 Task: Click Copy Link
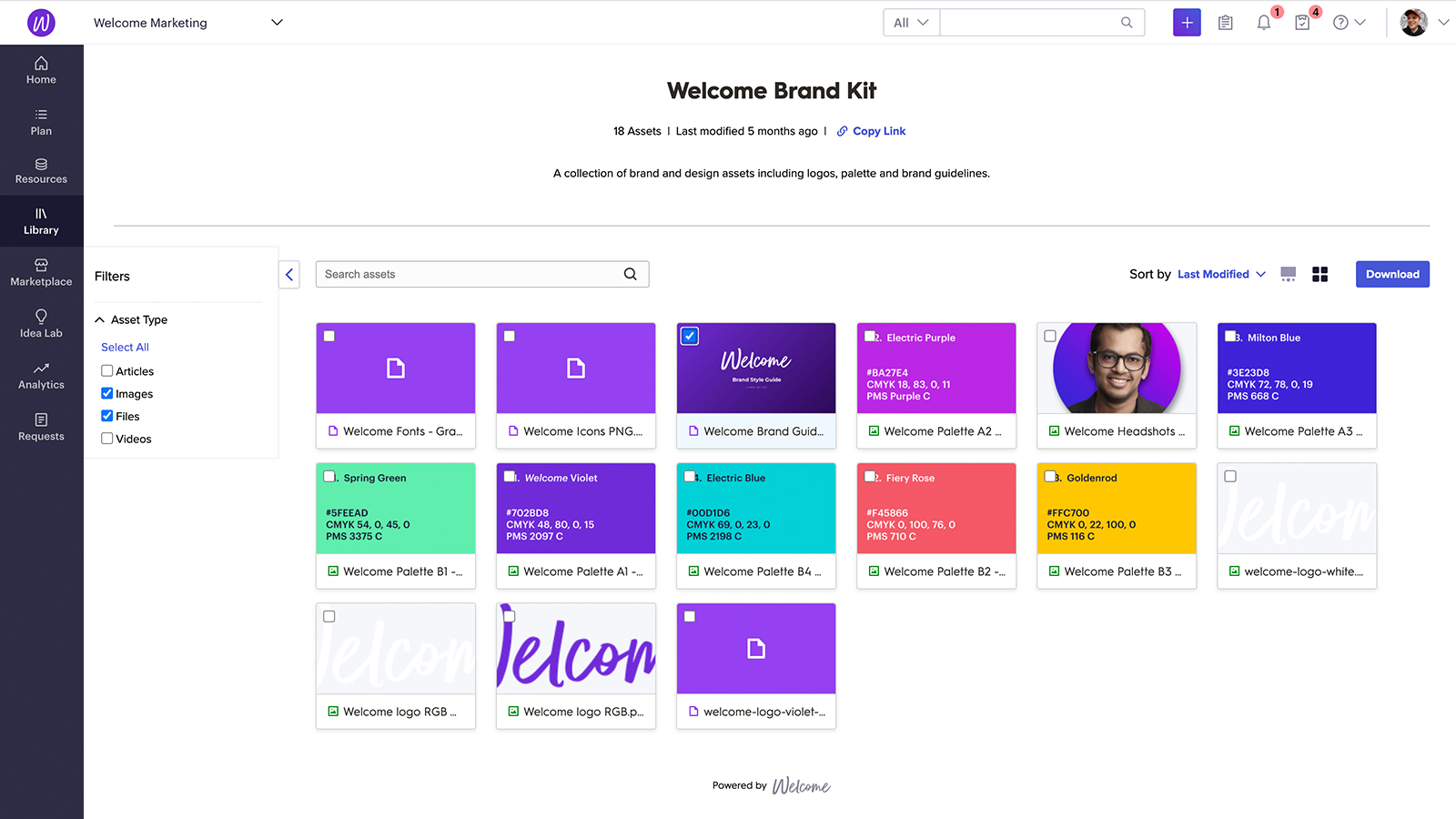[879, 131]
